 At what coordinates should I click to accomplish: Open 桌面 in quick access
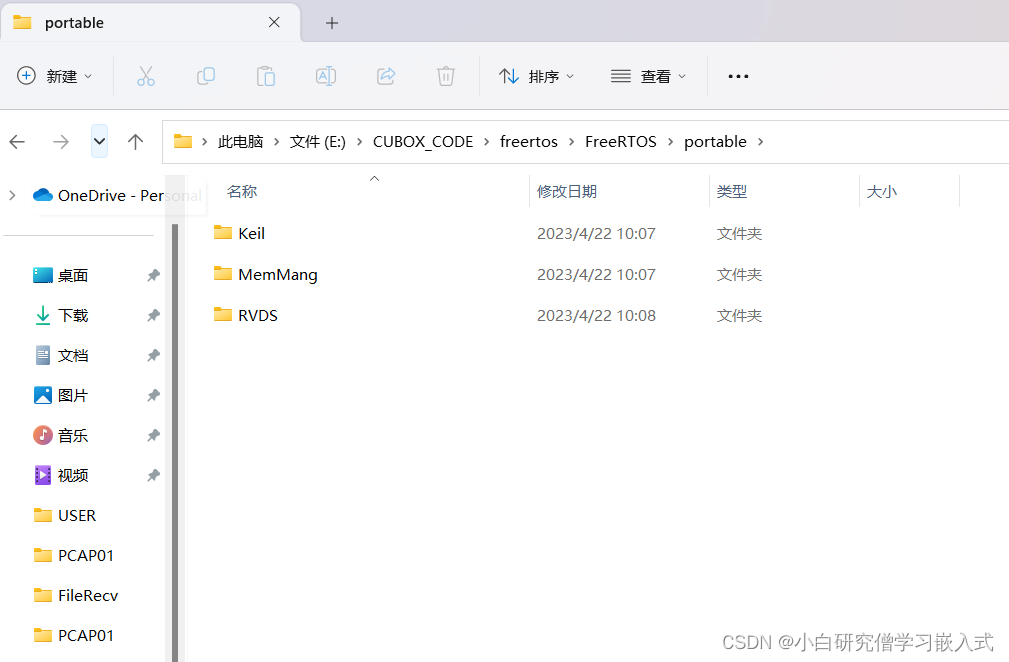pos(72,275)
